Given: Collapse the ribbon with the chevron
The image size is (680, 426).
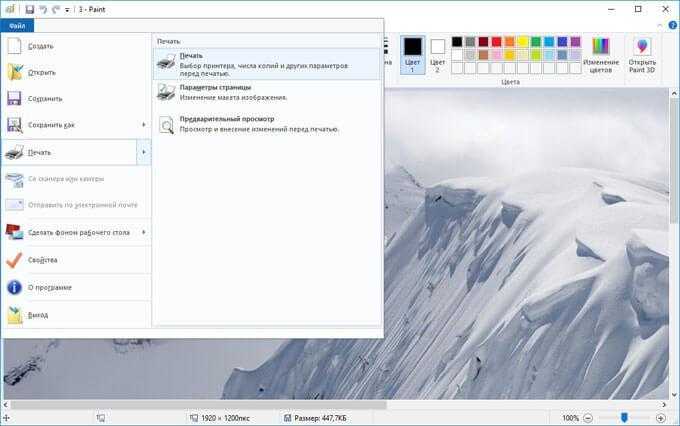Looking at the screenshot, I should (660, 26).
